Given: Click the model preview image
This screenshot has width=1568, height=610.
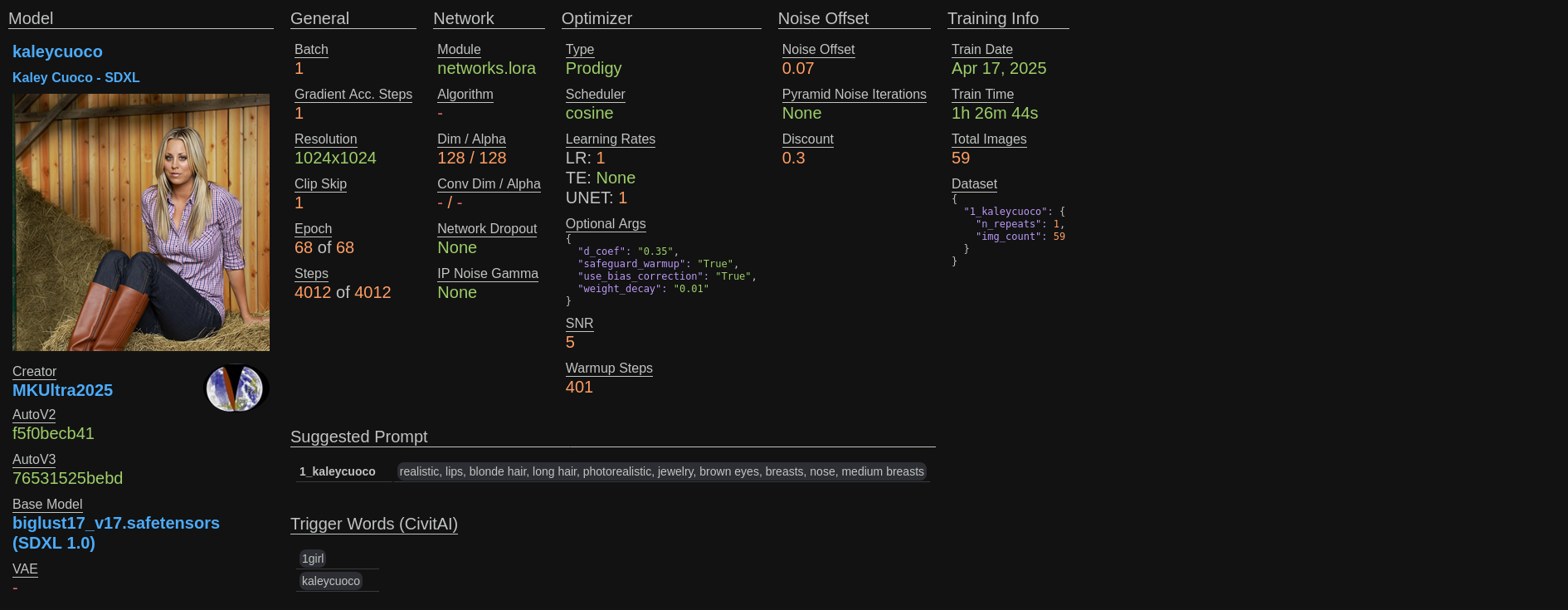Looking at the screenshot, I should [x=141, y=222].
